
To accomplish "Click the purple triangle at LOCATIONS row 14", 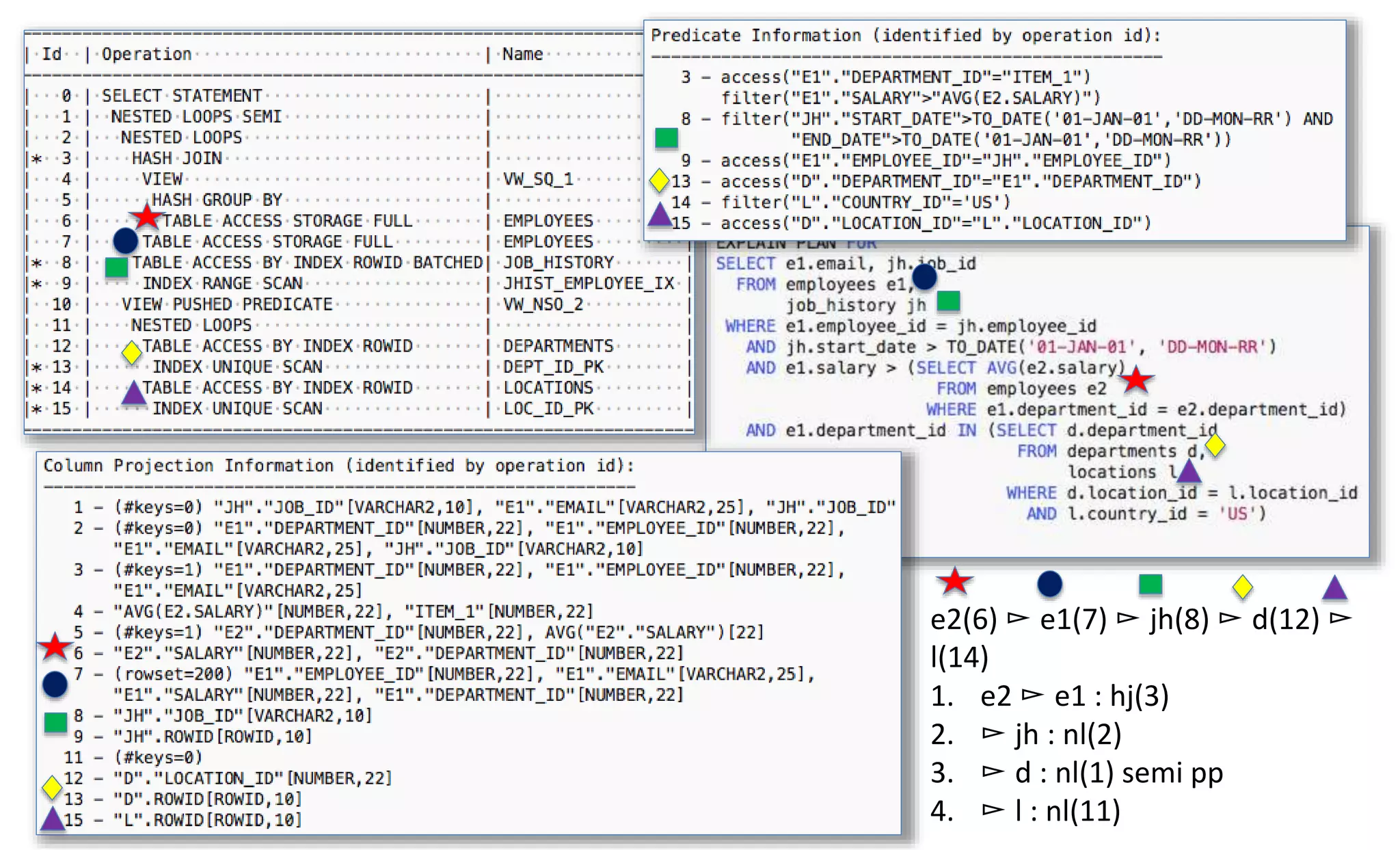I will coord(133,393).
